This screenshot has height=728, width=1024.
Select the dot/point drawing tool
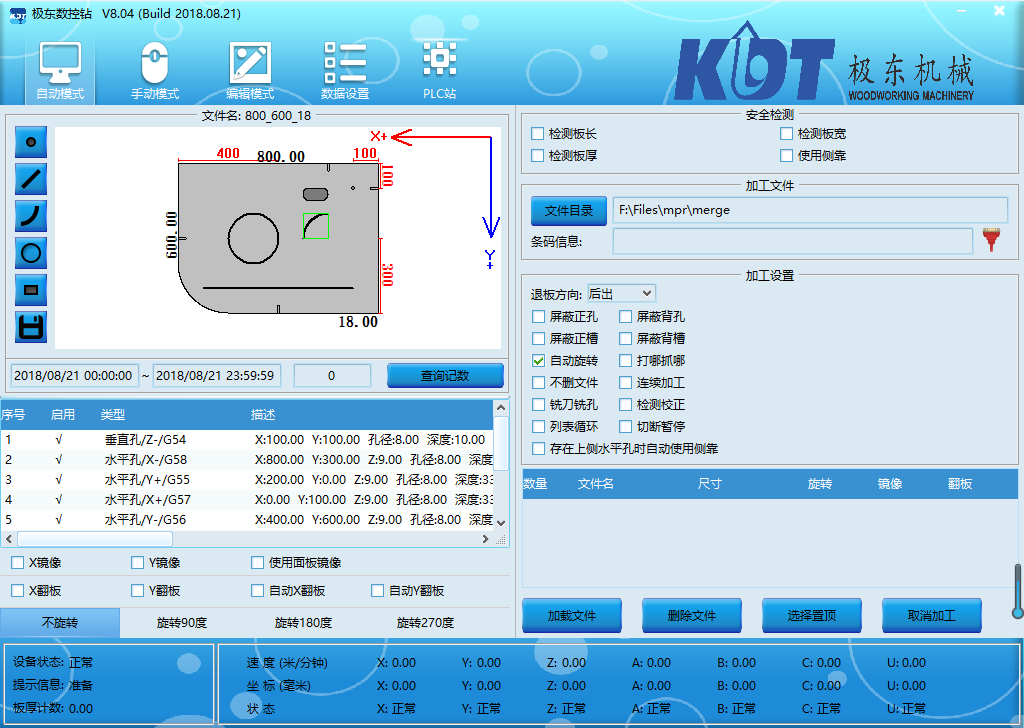coord(31,142)
